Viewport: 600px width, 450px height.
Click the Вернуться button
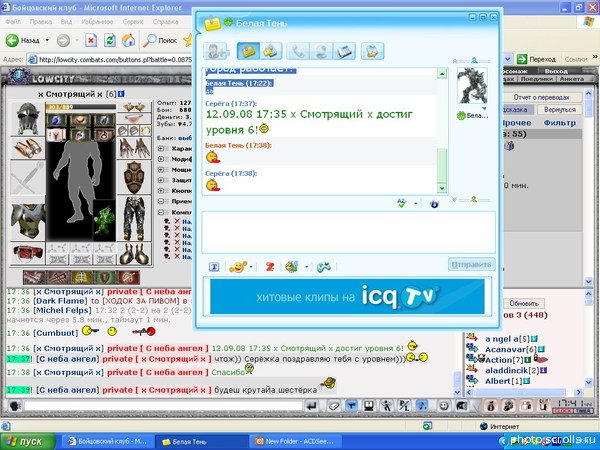(x=559, y=110)
